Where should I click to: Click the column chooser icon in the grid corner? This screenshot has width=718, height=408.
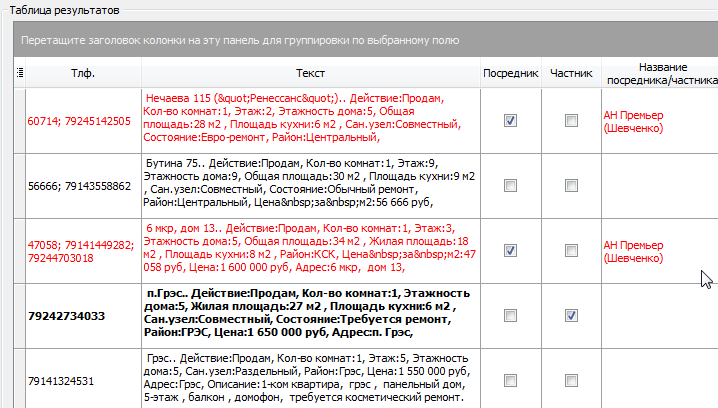(x=21, y=74)
